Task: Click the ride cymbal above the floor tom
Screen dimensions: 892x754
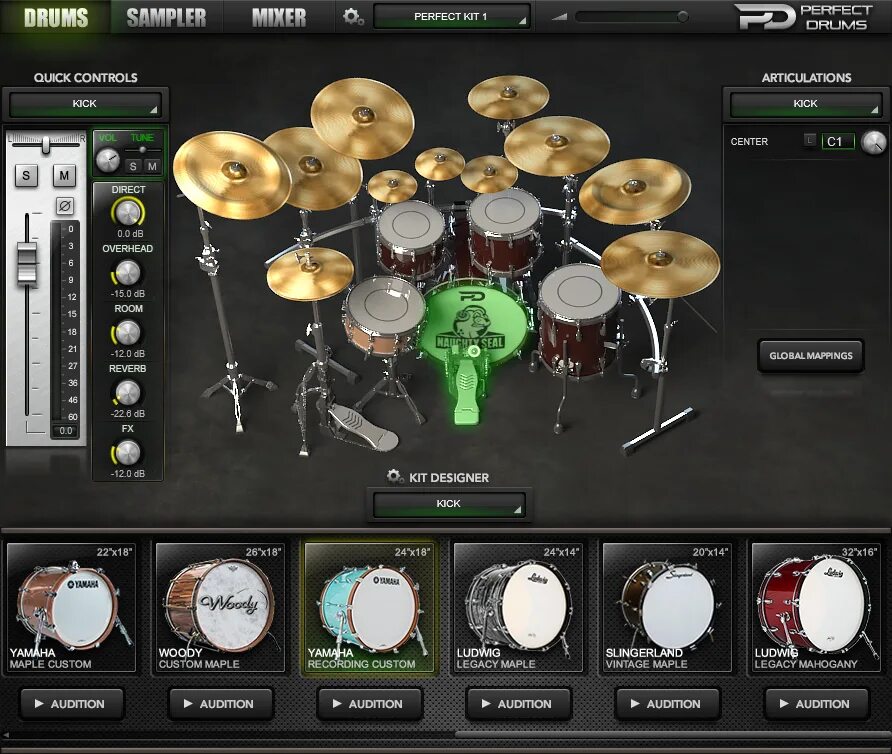Action: tap(660, 264)
